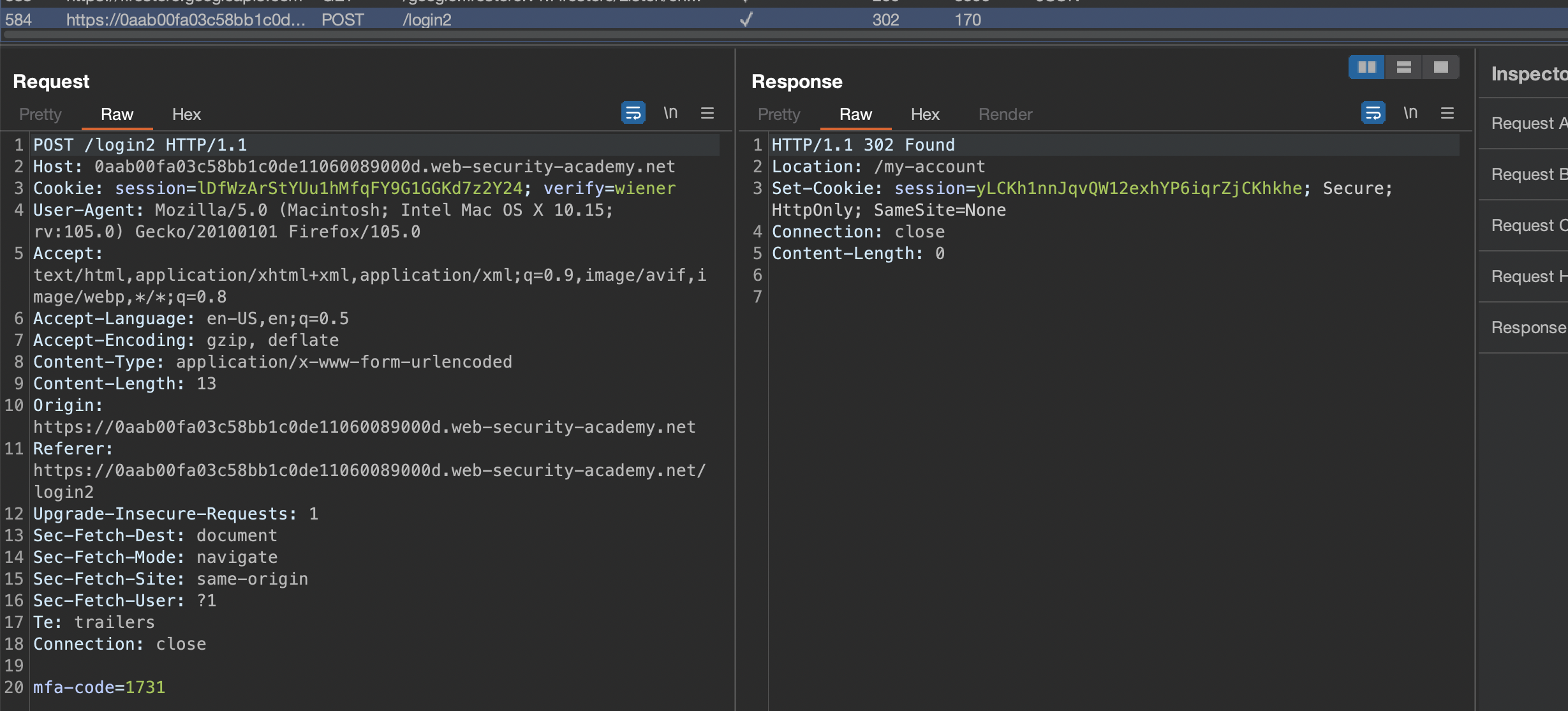1568x711 pixels.
Task: Switch Response view to Hex tab
Action: (925, 114)
